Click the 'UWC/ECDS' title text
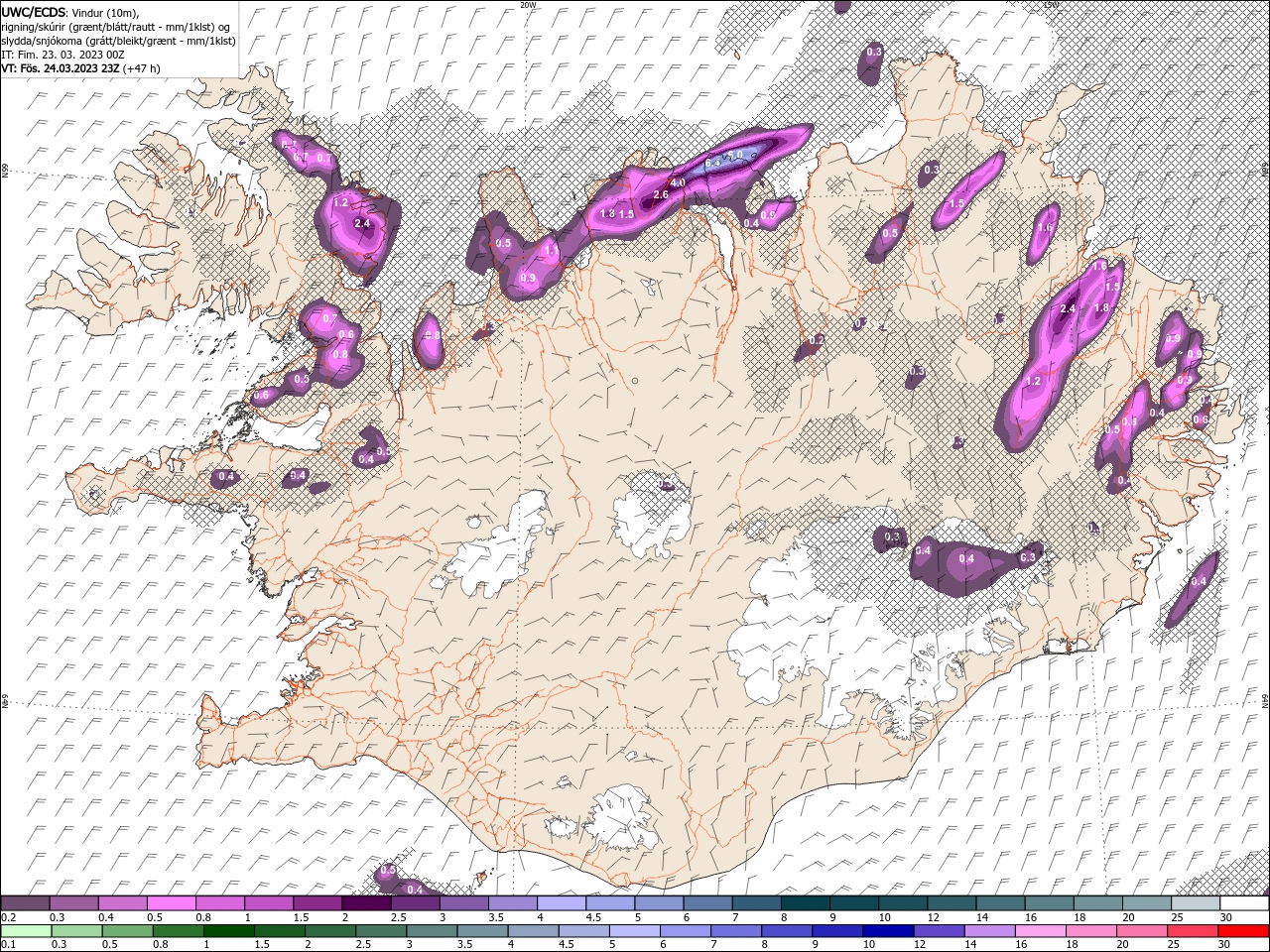1270x952 pixels. pyautogui.click(x=34, y=12)
